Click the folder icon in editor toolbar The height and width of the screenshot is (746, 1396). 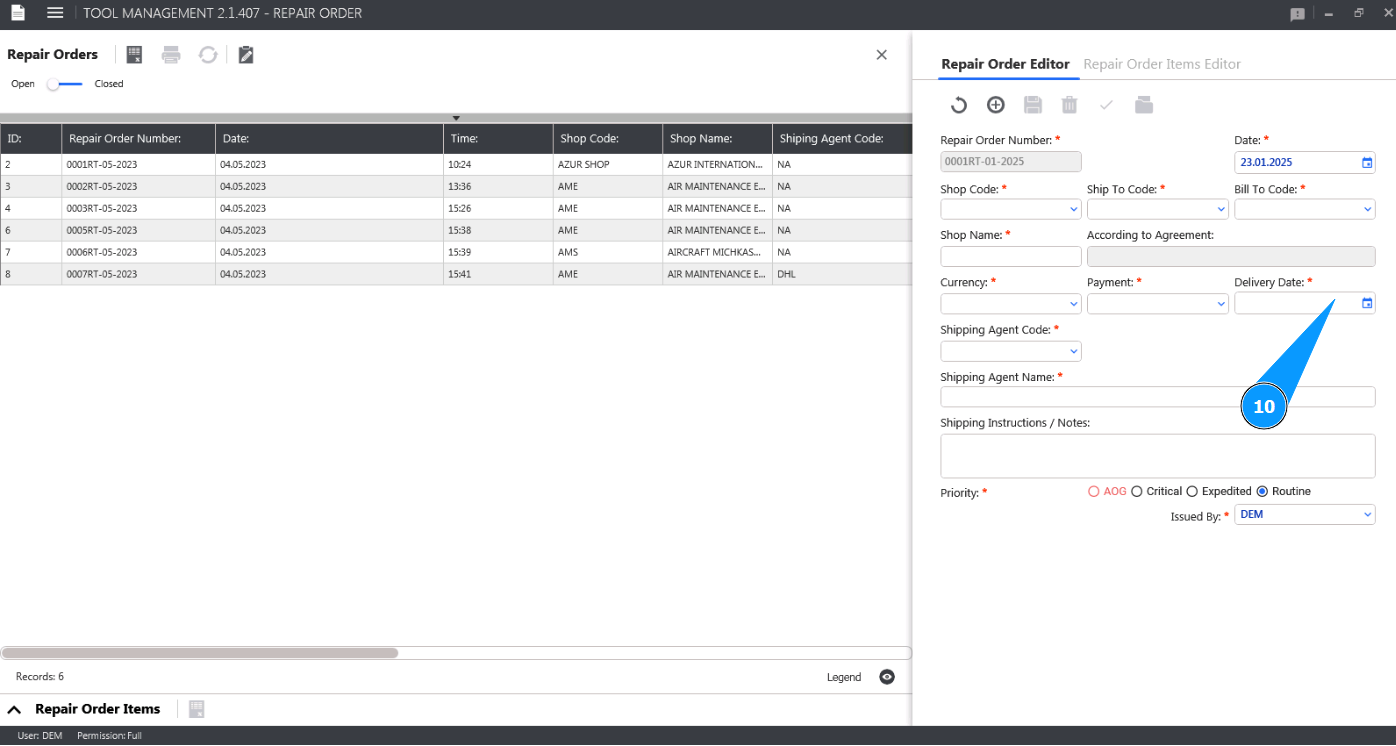click(1144, 105)
